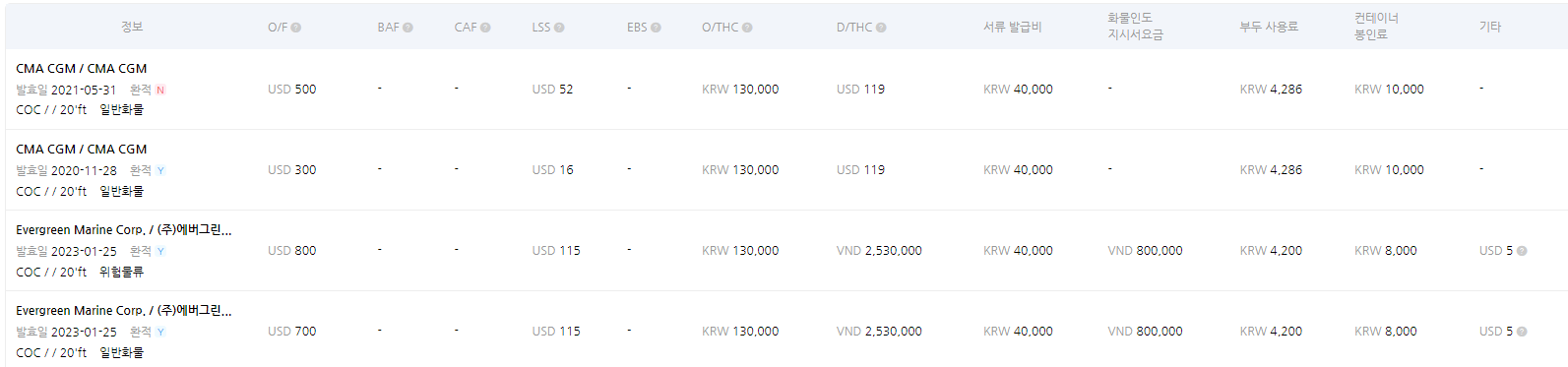This screenshot has width=1568, height=367.
Task: Select the CMA CGM row dated 2021-05-31
Action: click(786, 90)
